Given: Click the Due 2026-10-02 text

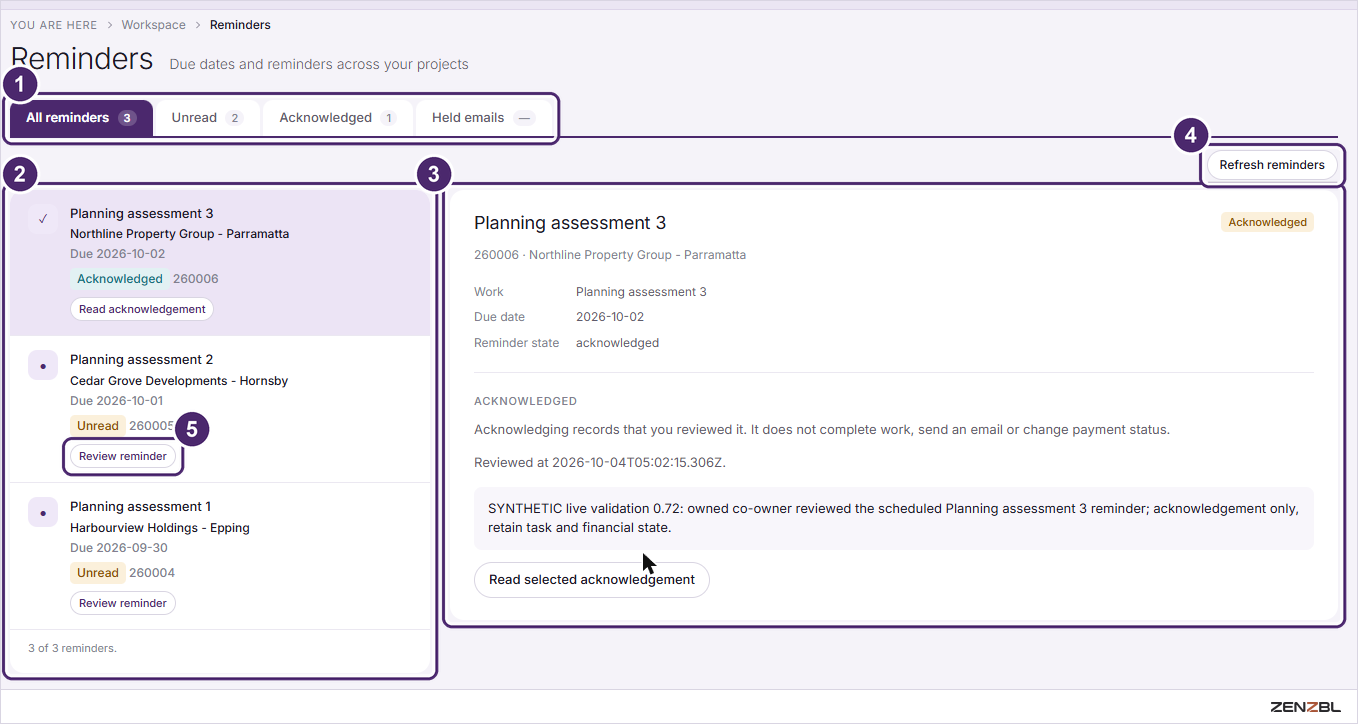Looking at the screenshot, I should tap(118, 254).
